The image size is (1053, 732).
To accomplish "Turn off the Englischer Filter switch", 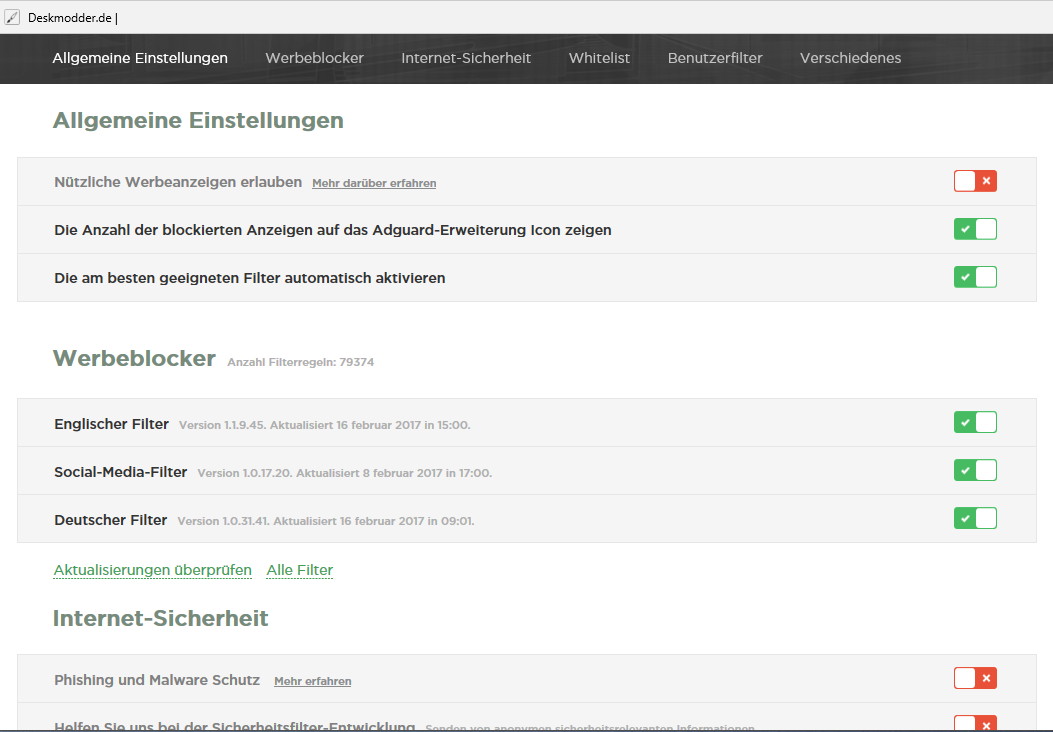I will [975, 422].
